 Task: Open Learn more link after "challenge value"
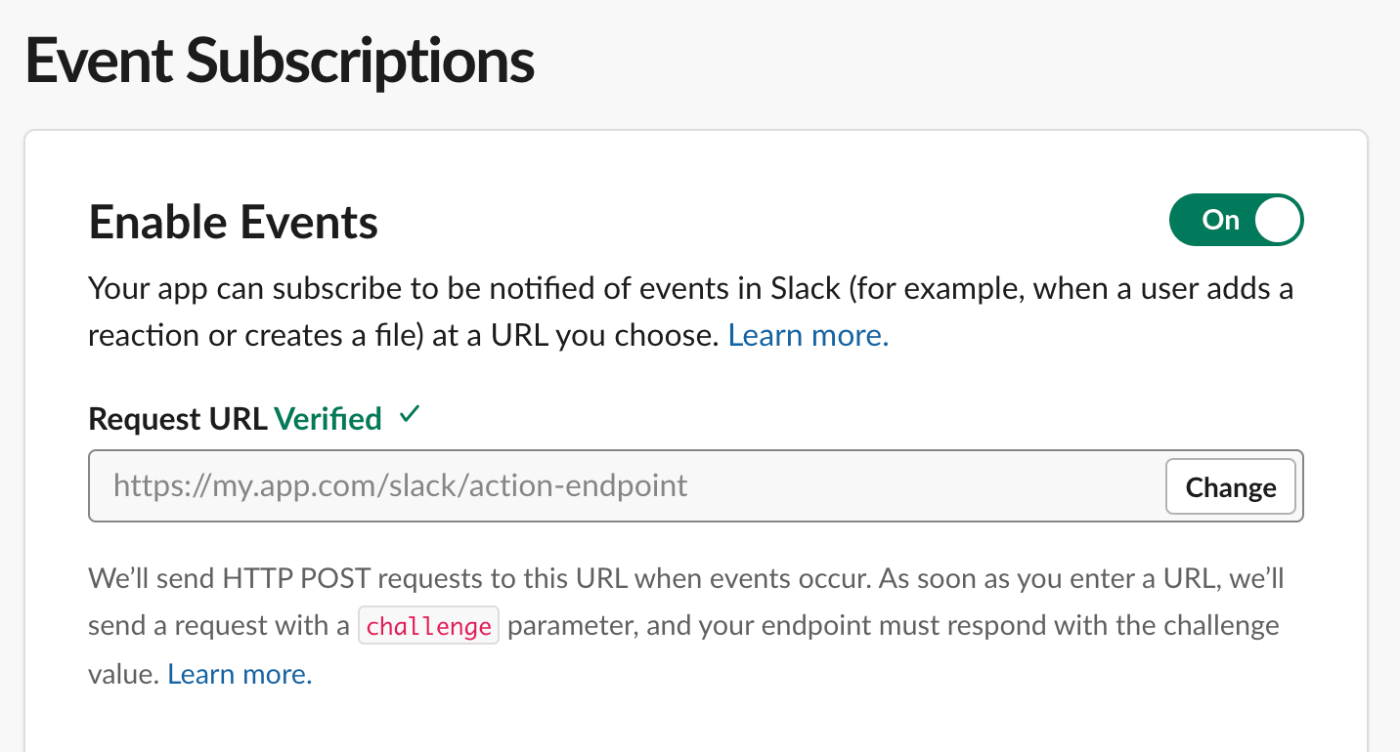[x=240, y=674]
